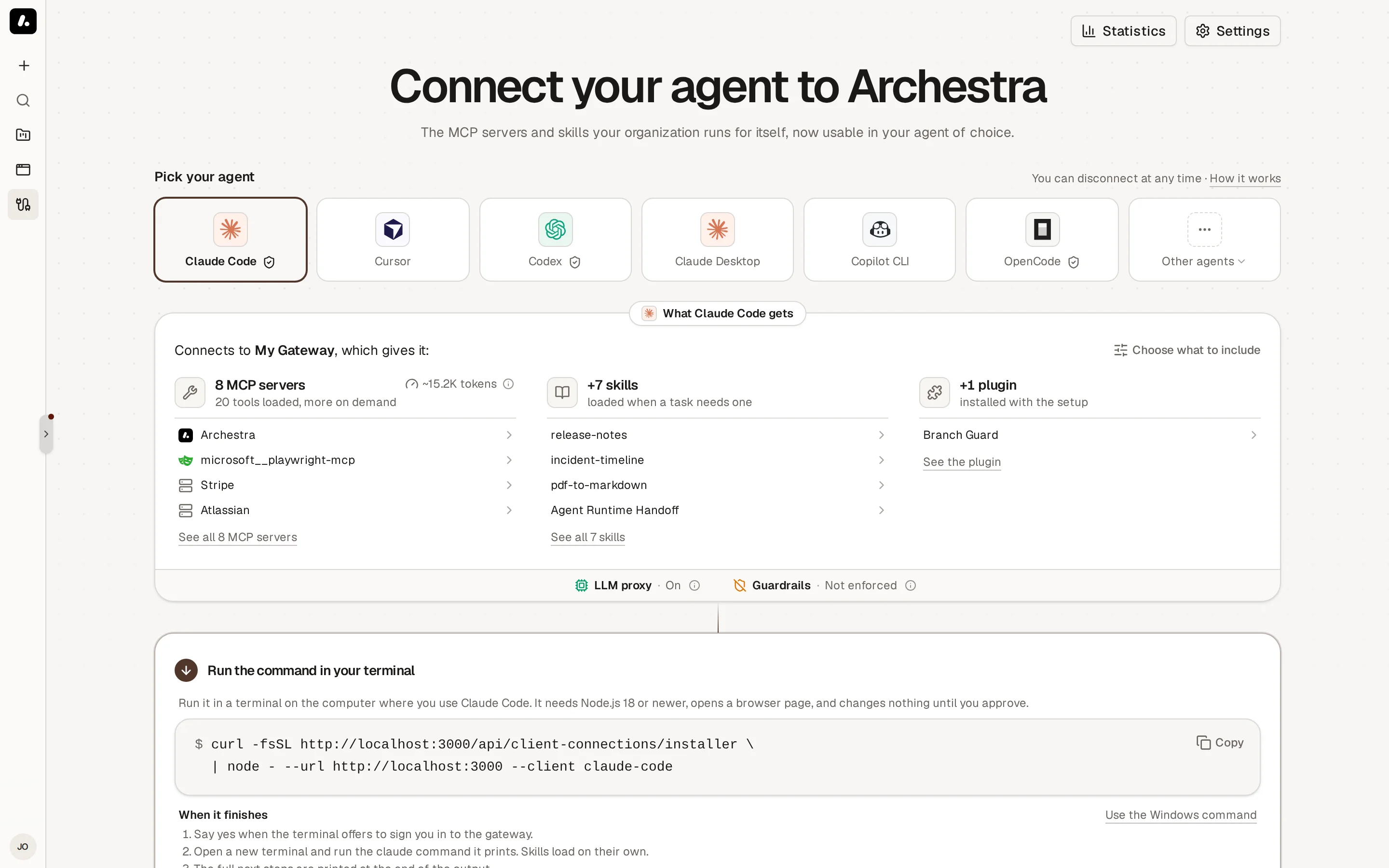Click the gauge icon before ~15.2K tokens
The width and height of the screenshot is (1389, 868).
(x=411, y=384)
